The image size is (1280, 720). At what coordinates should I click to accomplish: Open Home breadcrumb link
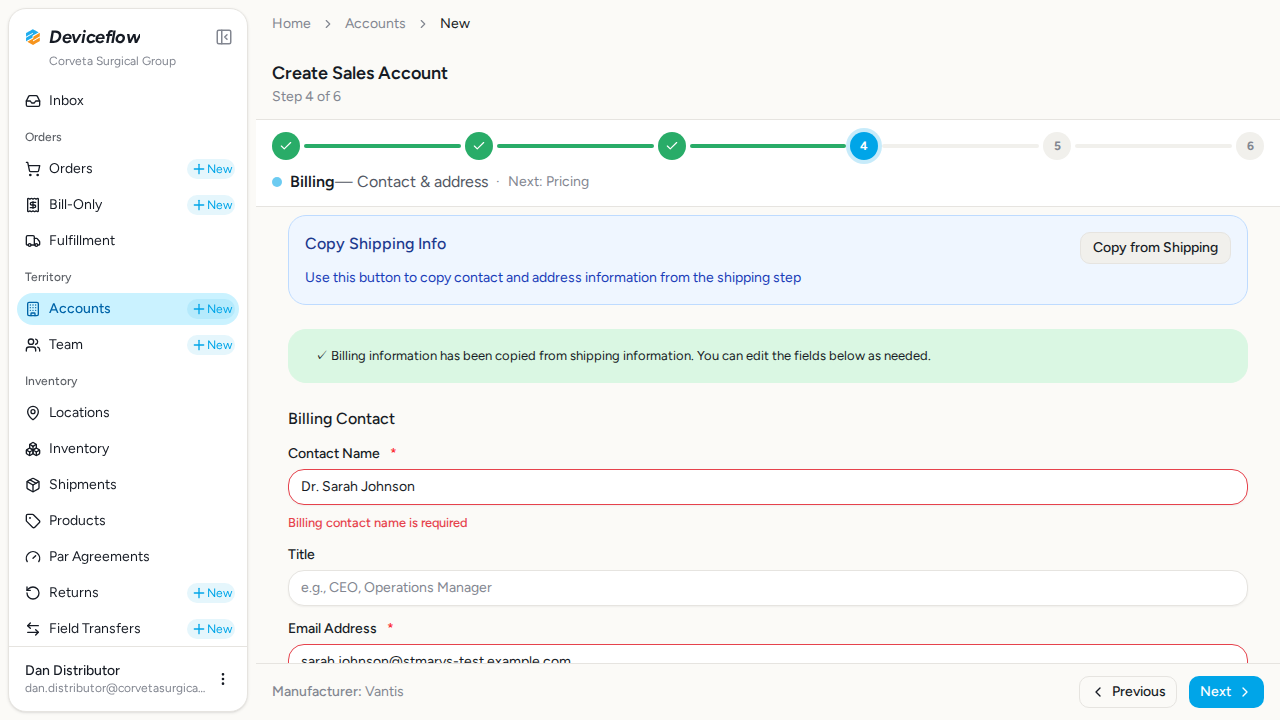coord(291,23)
